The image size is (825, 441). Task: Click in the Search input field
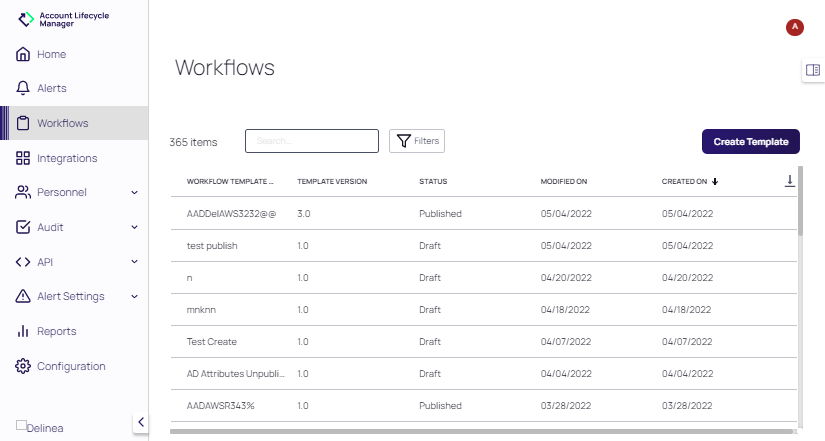(x=312, y=141)
